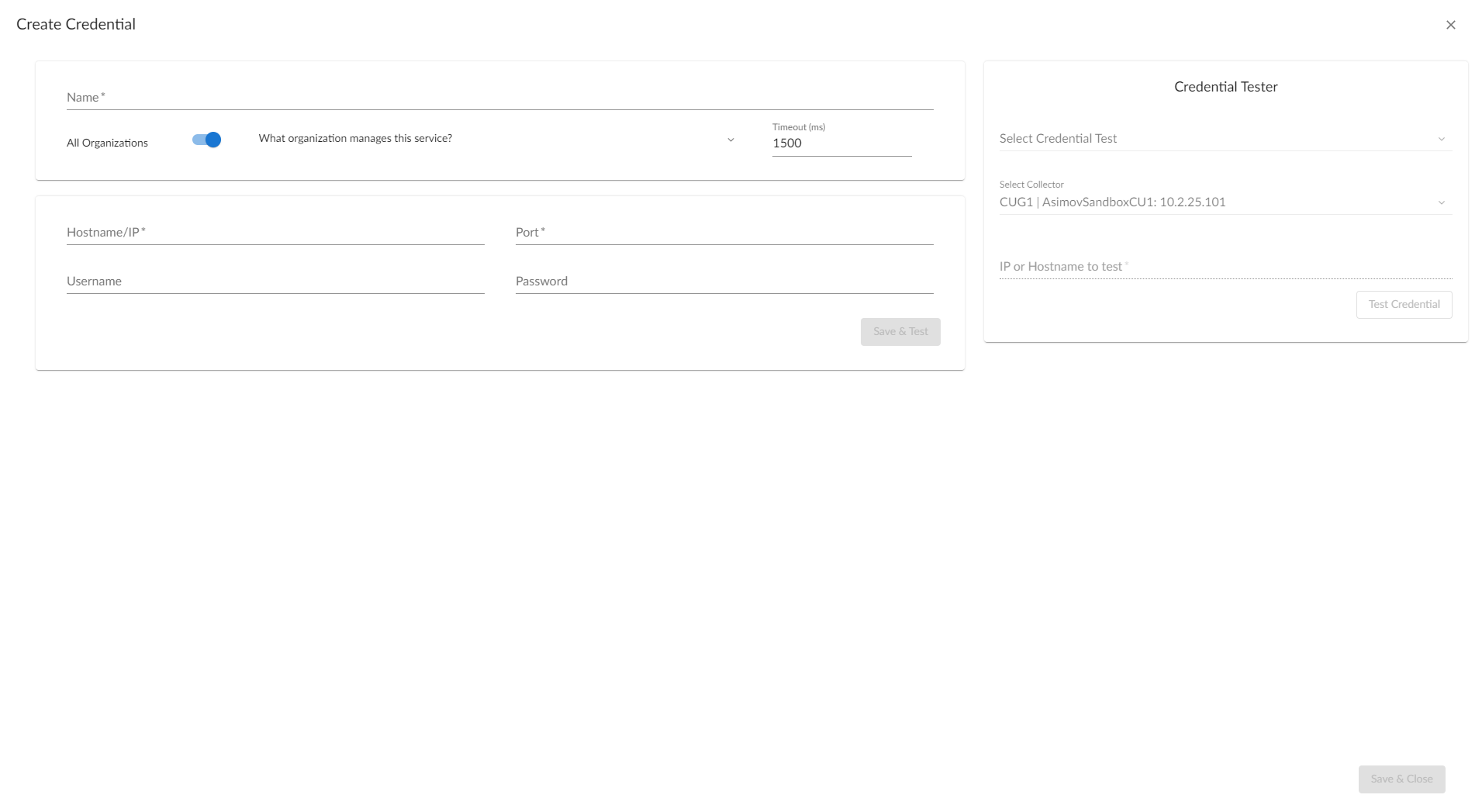This screenshot has width=1482, height=812.
Task: Click the Name input field
Action: pyautogui.click(x=499, y=98)
